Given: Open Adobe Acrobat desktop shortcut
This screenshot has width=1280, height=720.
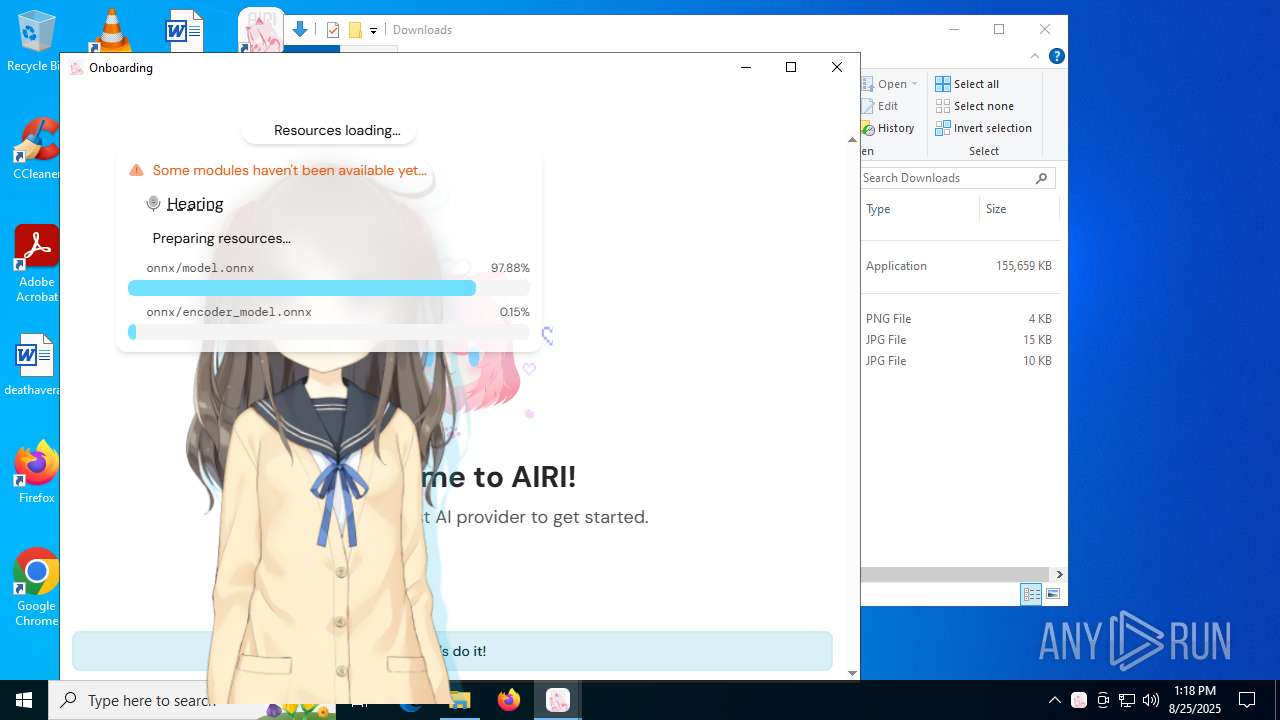Looking at the screenshot, I should (x=36, y=263).
